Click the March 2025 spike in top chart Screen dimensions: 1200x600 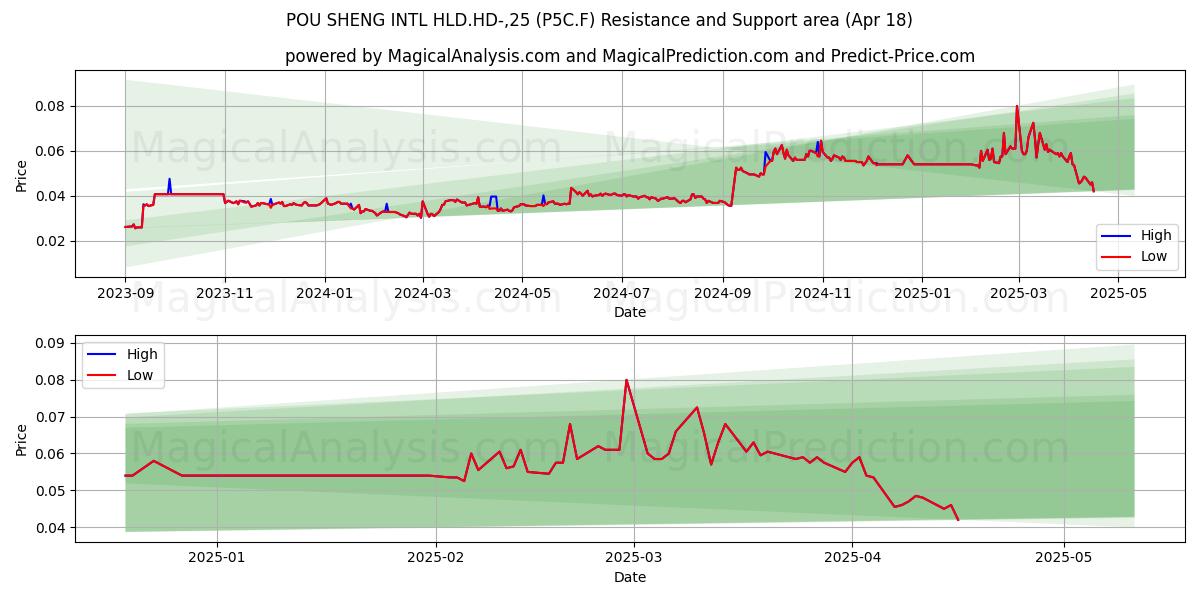[x=1017, y=107]
